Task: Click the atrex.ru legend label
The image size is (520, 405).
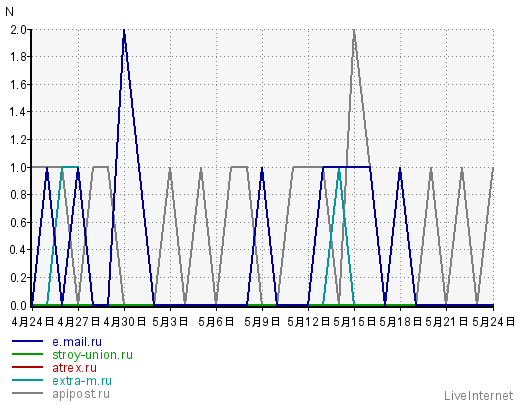Action: [x=74, y=368]
